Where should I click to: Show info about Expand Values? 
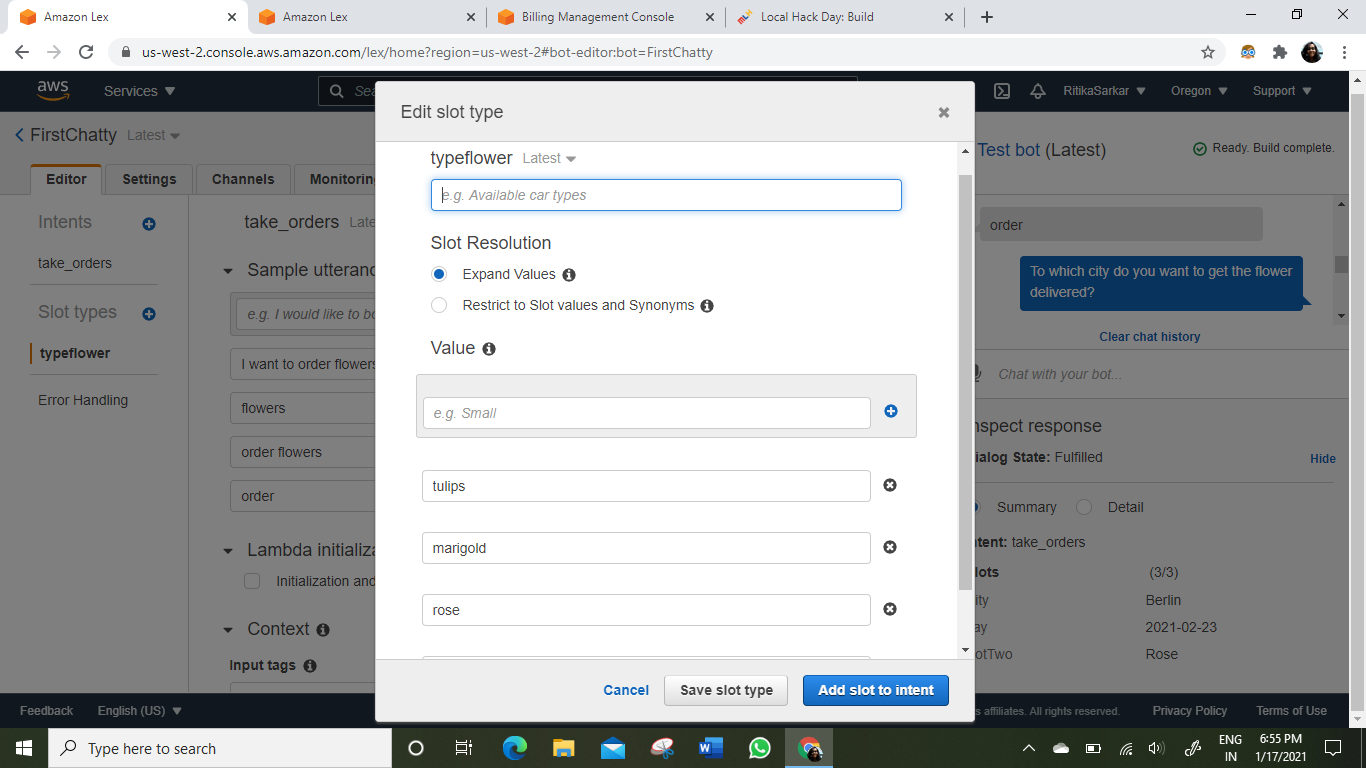[569, 275]
